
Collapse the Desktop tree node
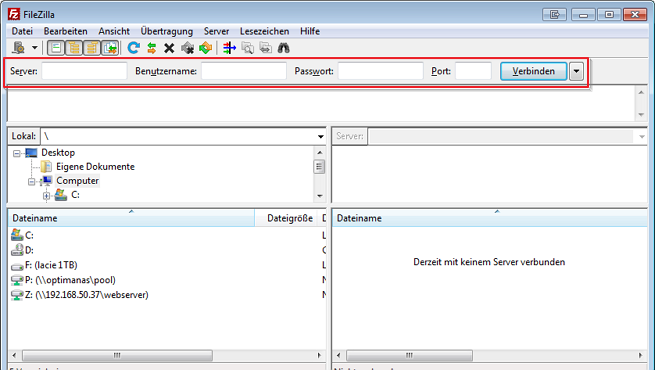click(x=16, y=153)
